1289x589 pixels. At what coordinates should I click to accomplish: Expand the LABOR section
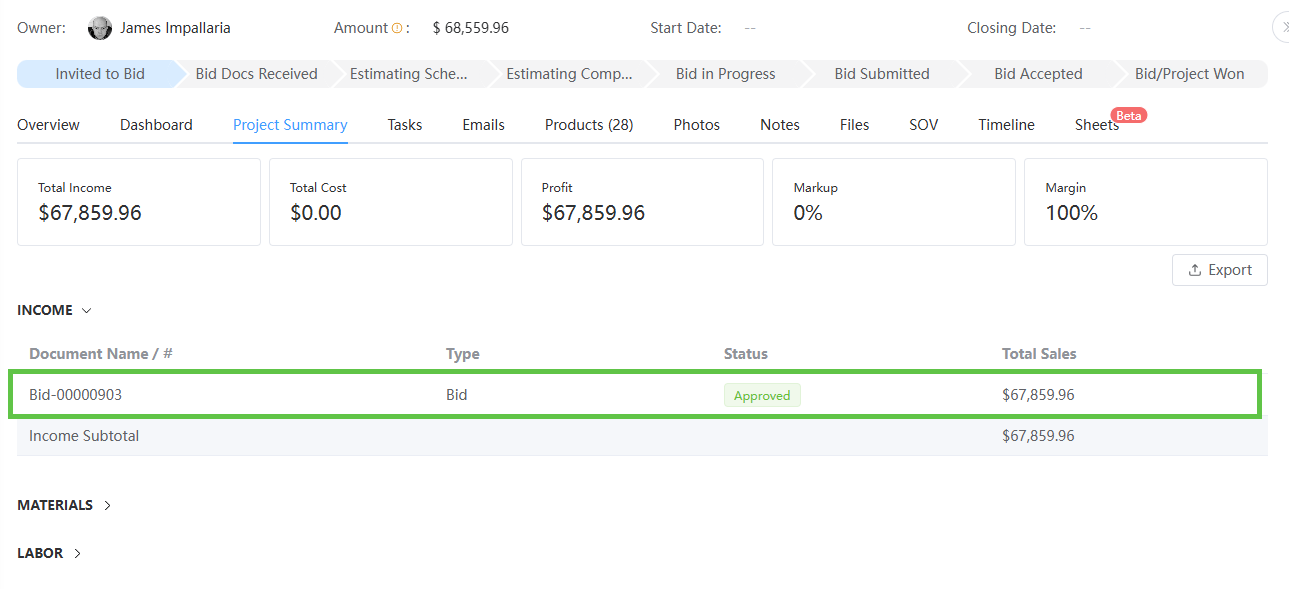pyautogui.click(x=77, y=553)
